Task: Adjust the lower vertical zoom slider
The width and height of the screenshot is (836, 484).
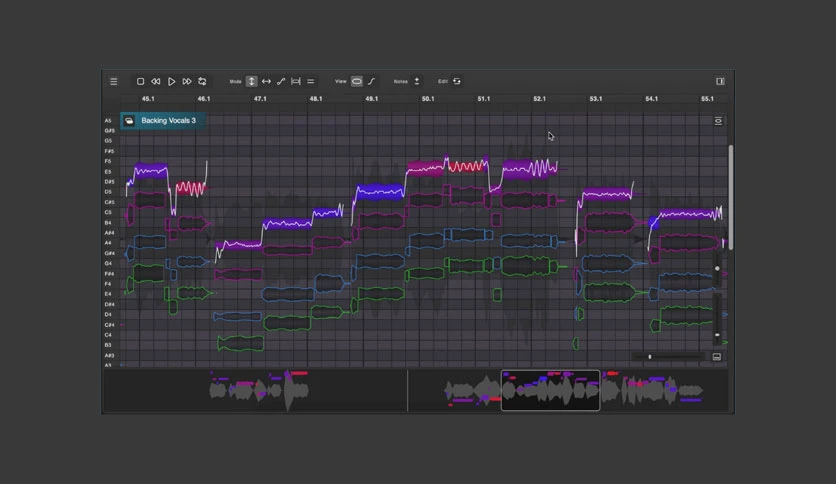Action: 717,335
